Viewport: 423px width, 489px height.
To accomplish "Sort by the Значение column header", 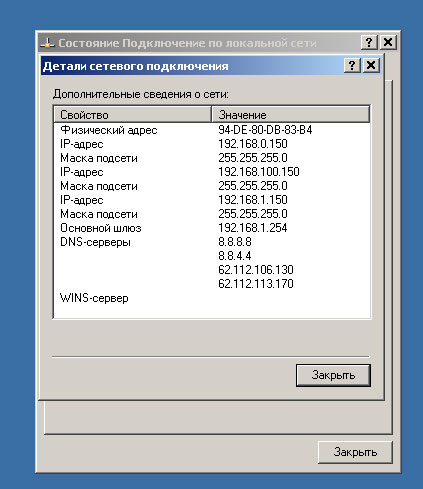I will 291,115.
